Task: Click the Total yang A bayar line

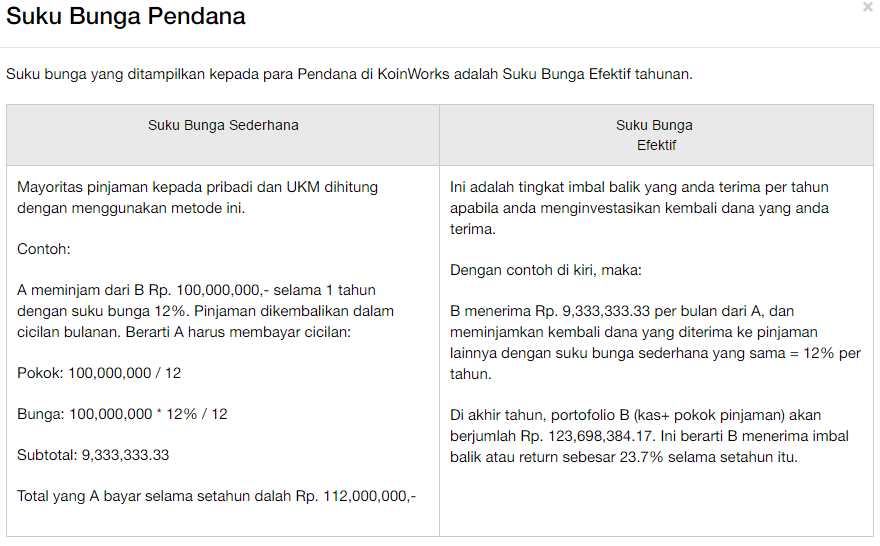Action: [x=217, y=496]
